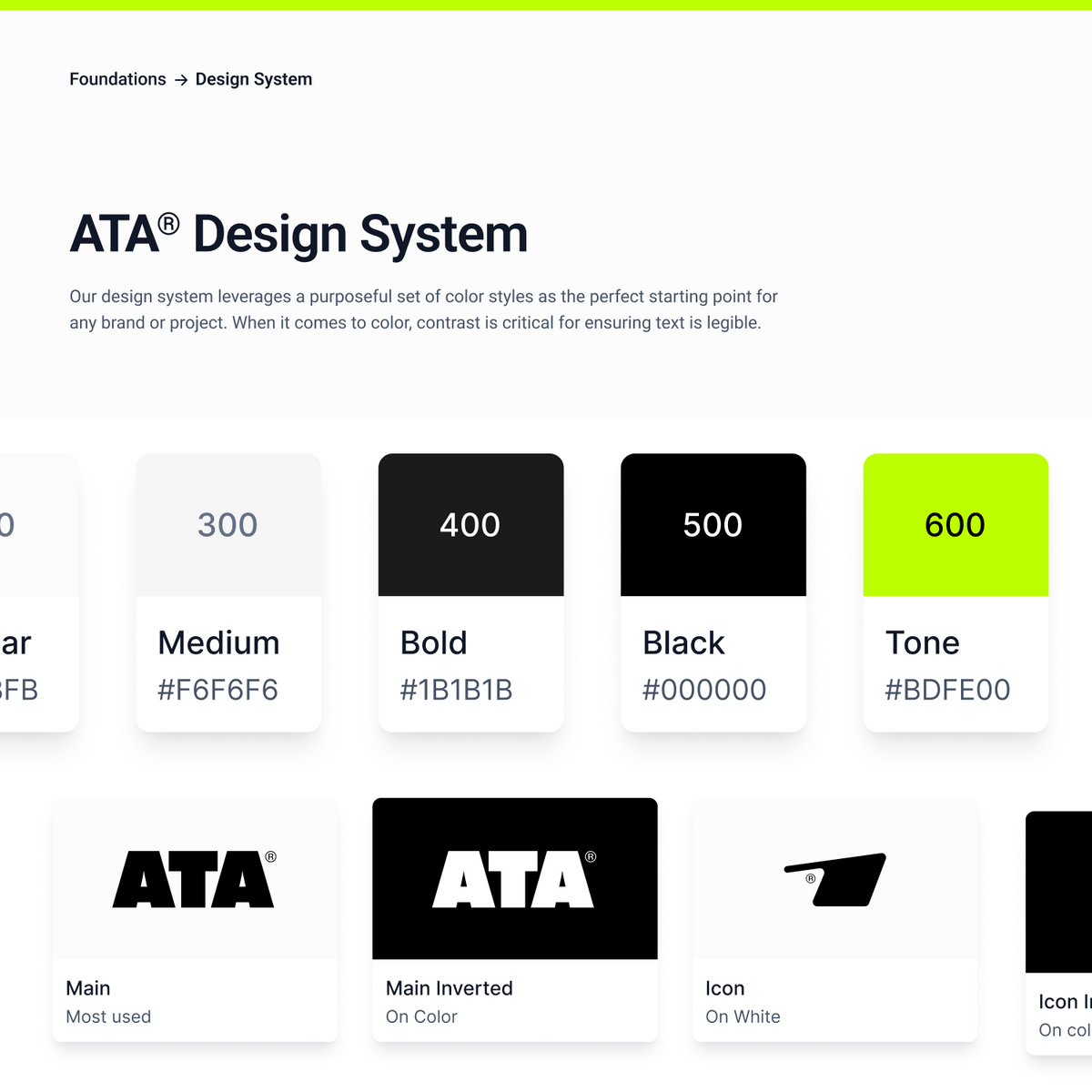Select the 400 Bold color swatch
This screenshot has width=1092, height=1092.
click(470, 525)
